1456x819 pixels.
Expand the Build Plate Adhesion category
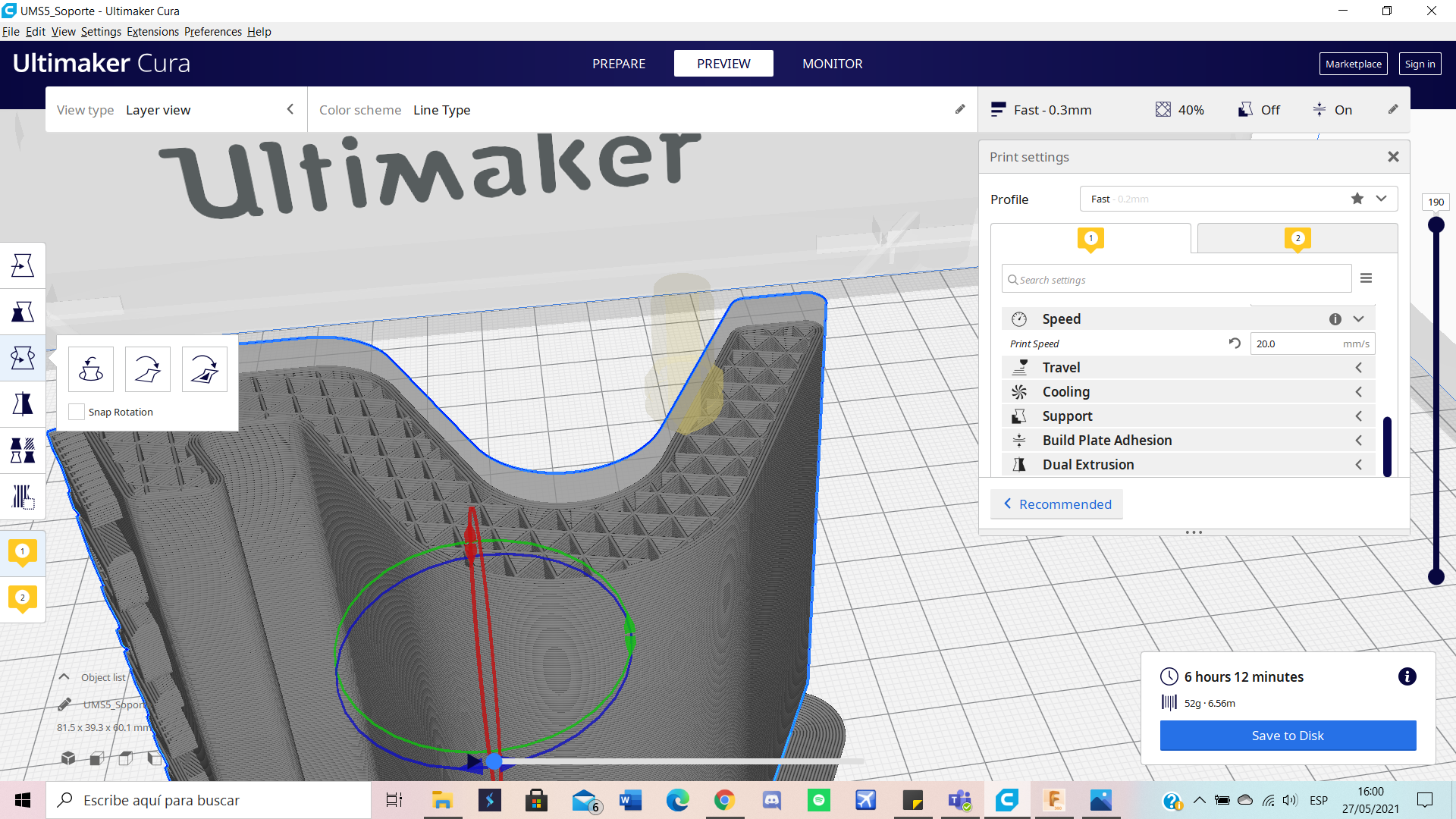pyautogui.click(x=1188, y=441)
